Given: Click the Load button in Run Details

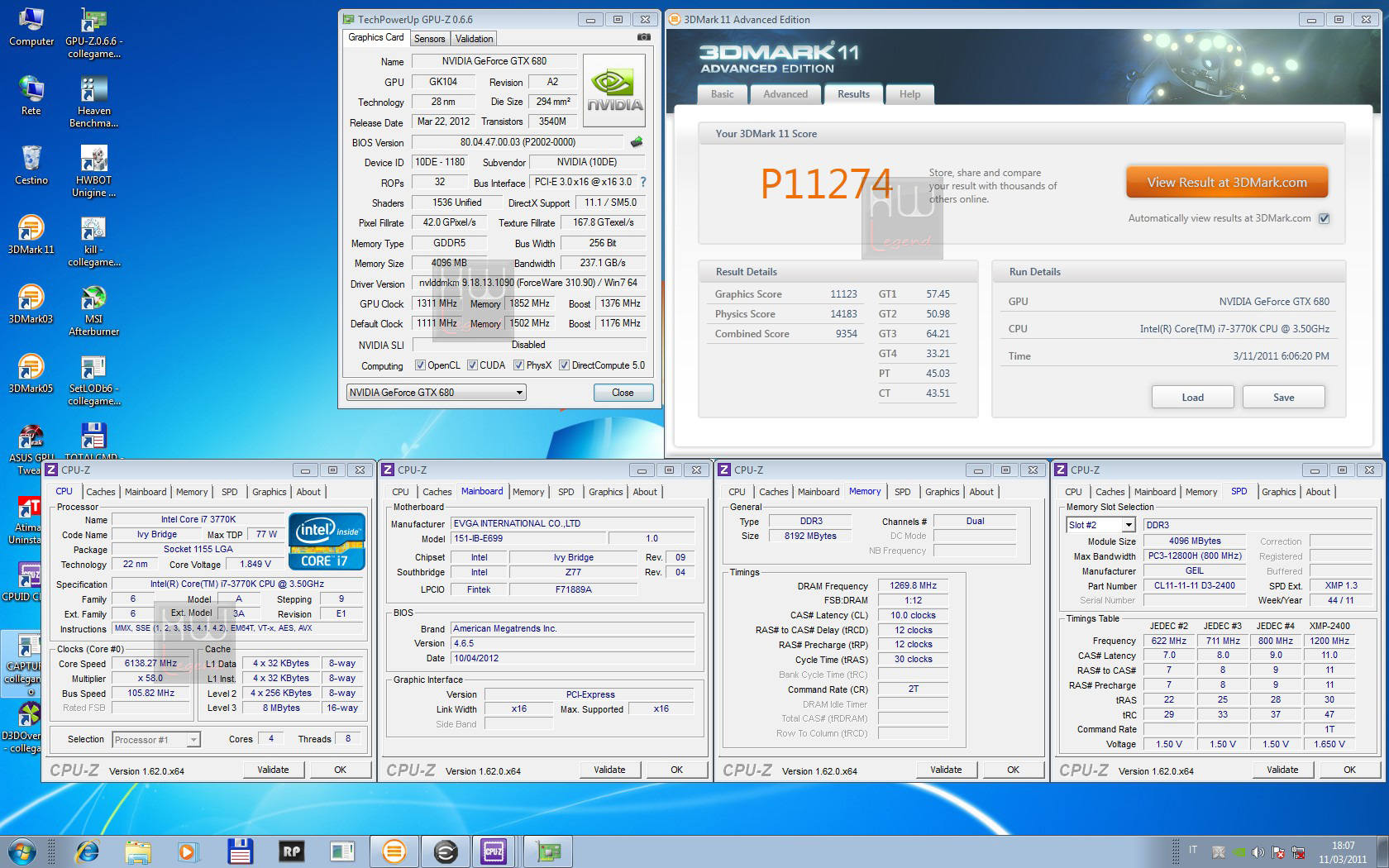Looking at the screenshot, I should (1192, 398).
